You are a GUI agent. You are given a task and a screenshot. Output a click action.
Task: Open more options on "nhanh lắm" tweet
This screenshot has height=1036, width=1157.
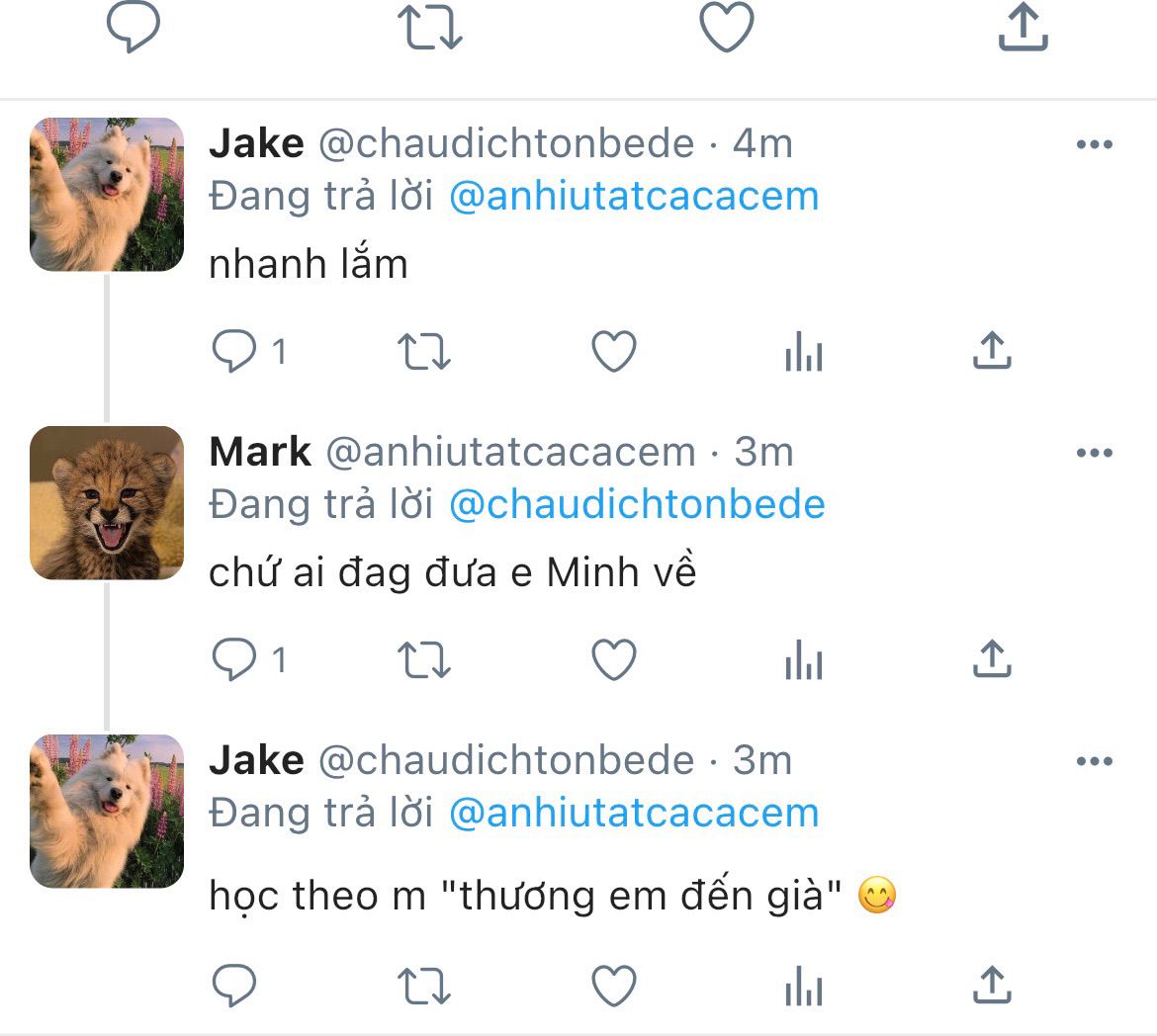click(1094, 144)
